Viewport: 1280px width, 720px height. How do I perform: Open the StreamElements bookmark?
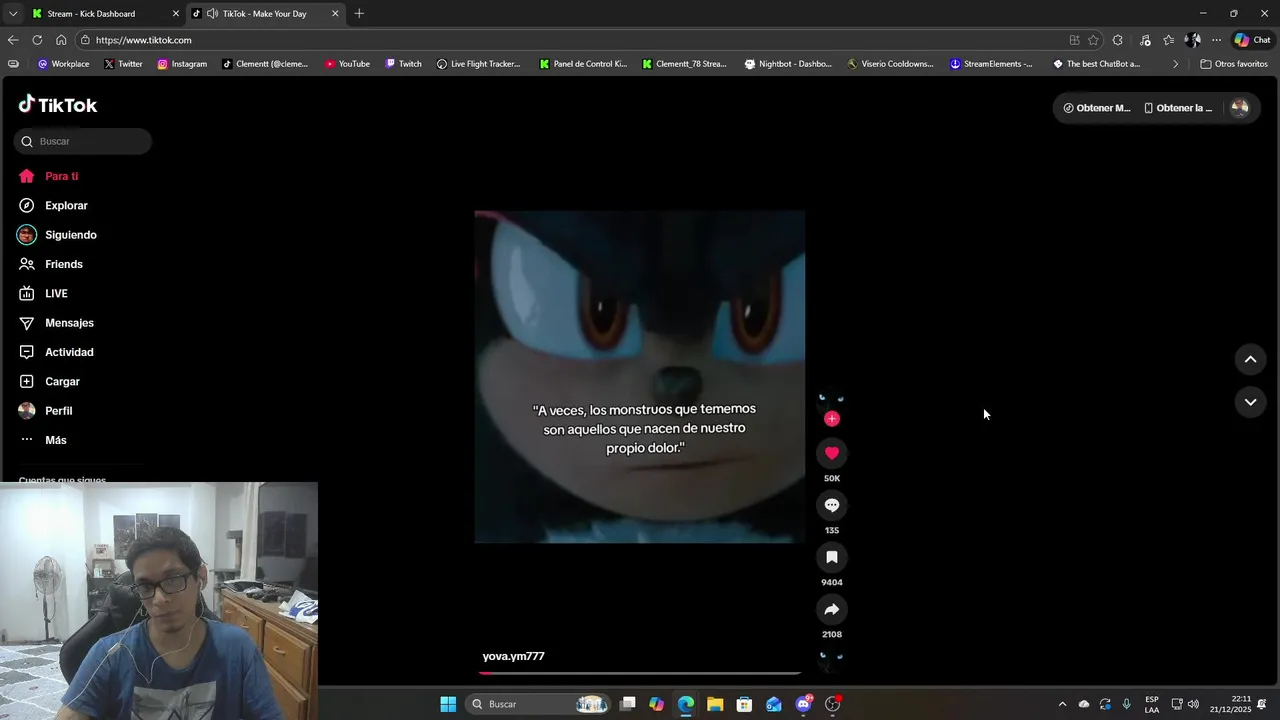pos(991,64)
